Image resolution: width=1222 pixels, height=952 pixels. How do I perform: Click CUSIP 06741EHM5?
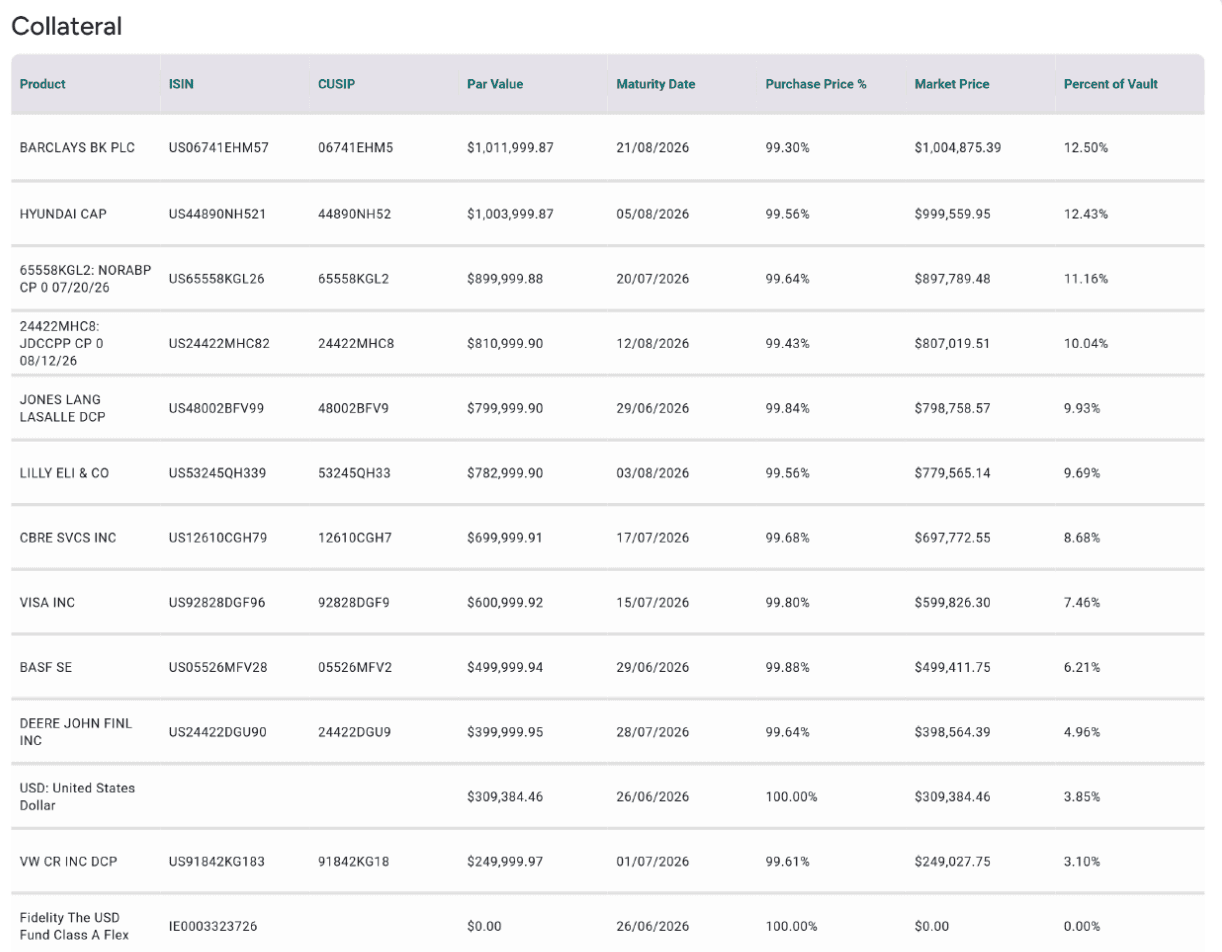(x=356, y=148)
